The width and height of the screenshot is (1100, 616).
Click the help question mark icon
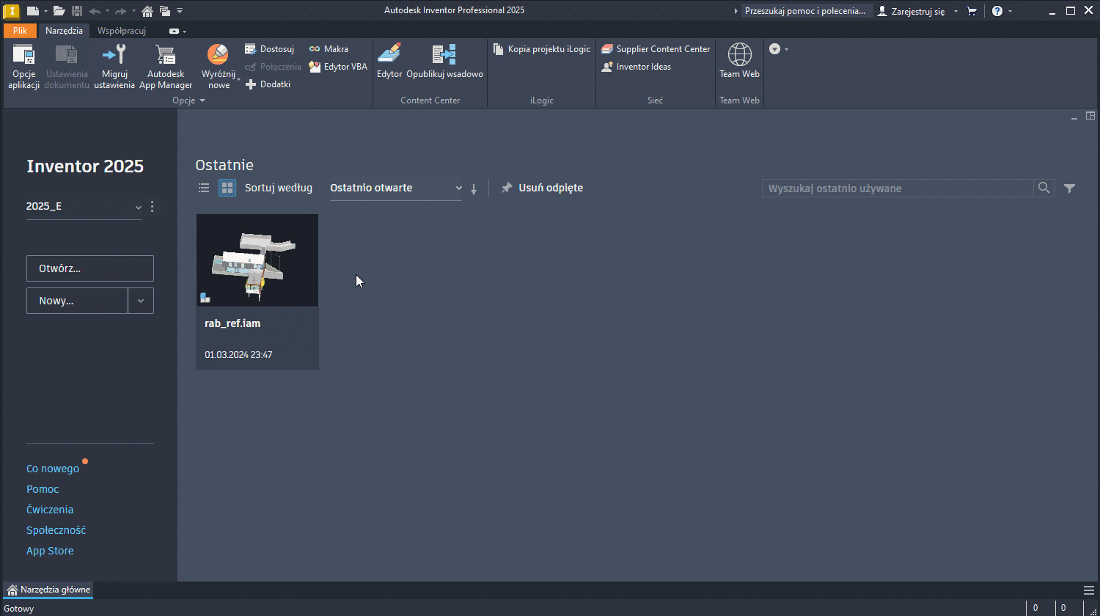pyautogui.click(x=997, y=11)
